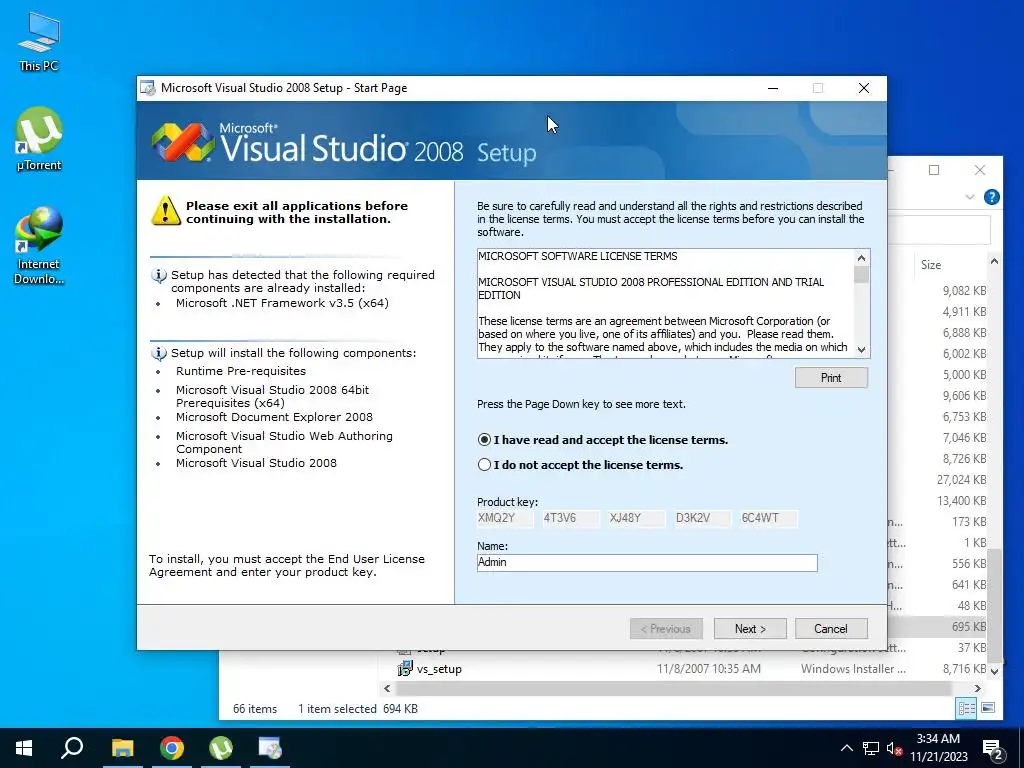Click the license text scroll up arrow
The image size is (1024, 768).
861,257
